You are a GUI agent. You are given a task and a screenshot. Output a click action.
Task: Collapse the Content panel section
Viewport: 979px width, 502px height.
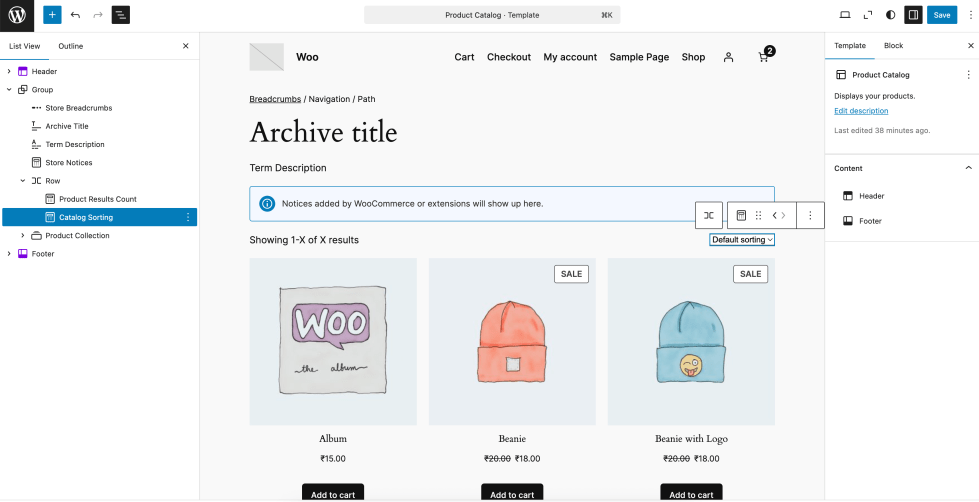click(967, 168)
